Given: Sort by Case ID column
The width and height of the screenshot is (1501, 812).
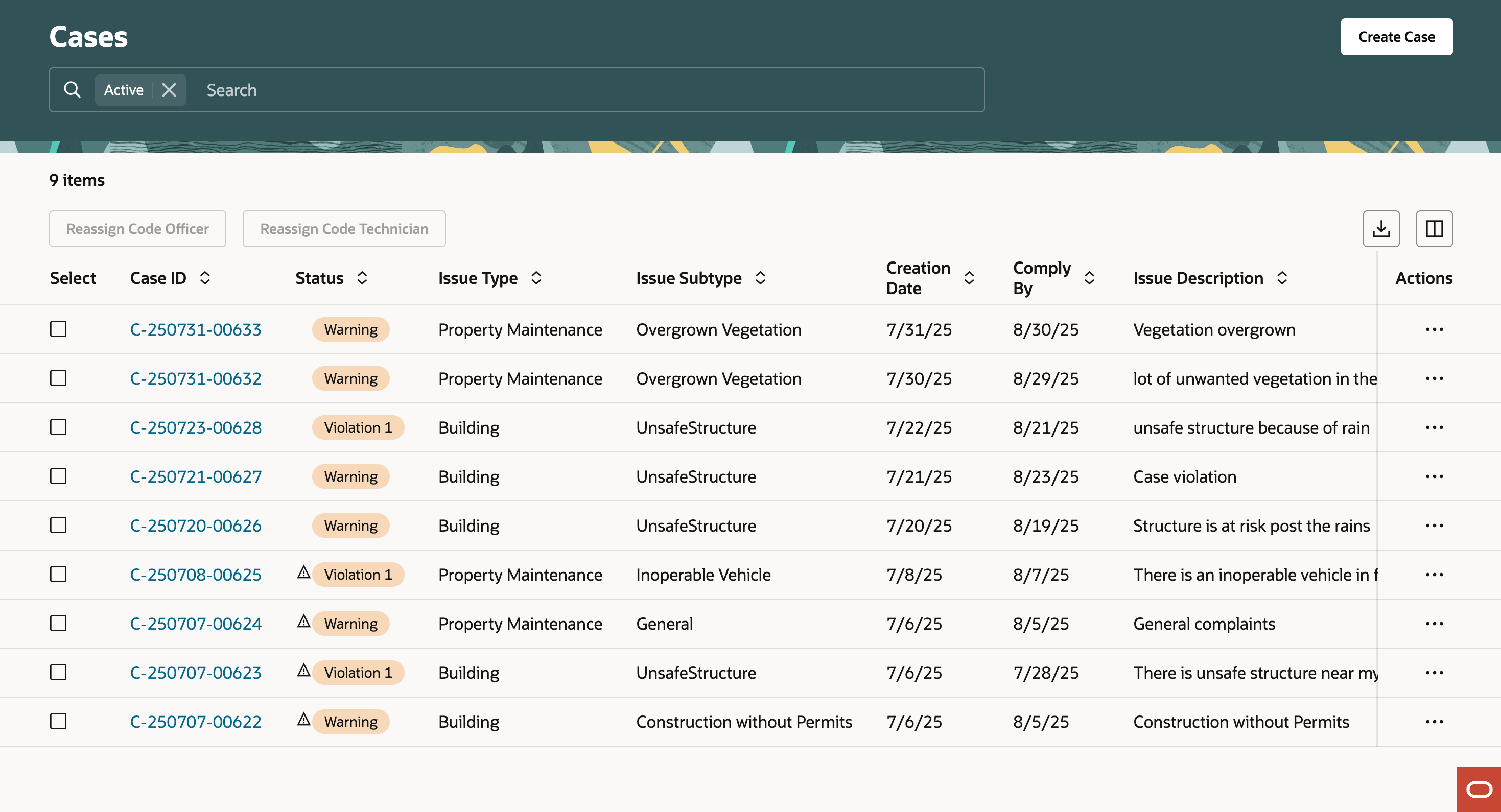Looking at the screenshot, I should coord(204,278).
